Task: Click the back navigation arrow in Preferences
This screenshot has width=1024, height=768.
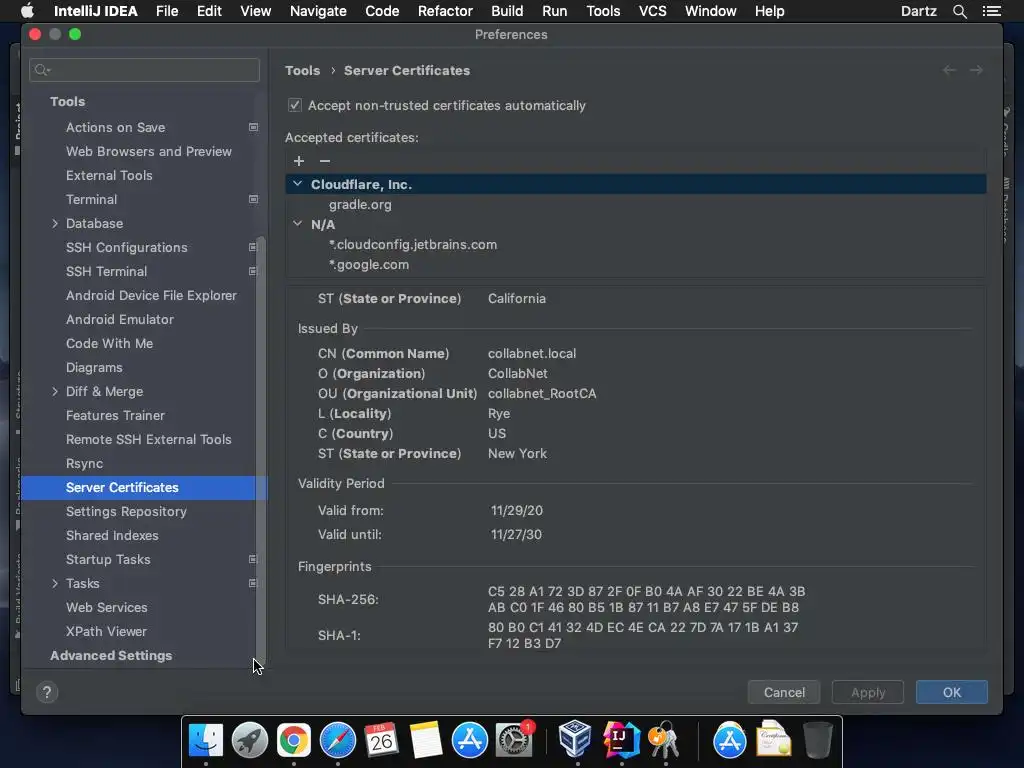Action: (949, 70)
